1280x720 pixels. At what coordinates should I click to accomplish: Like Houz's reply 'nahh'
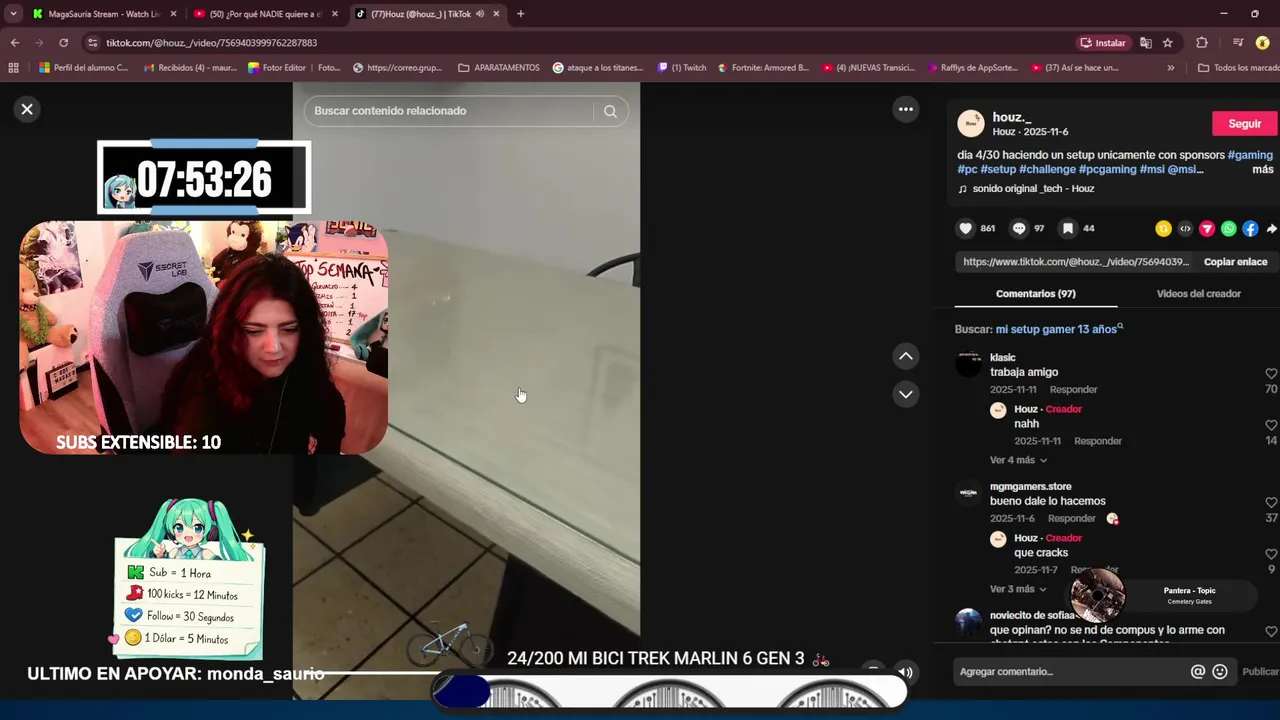tap(1271, 426)
